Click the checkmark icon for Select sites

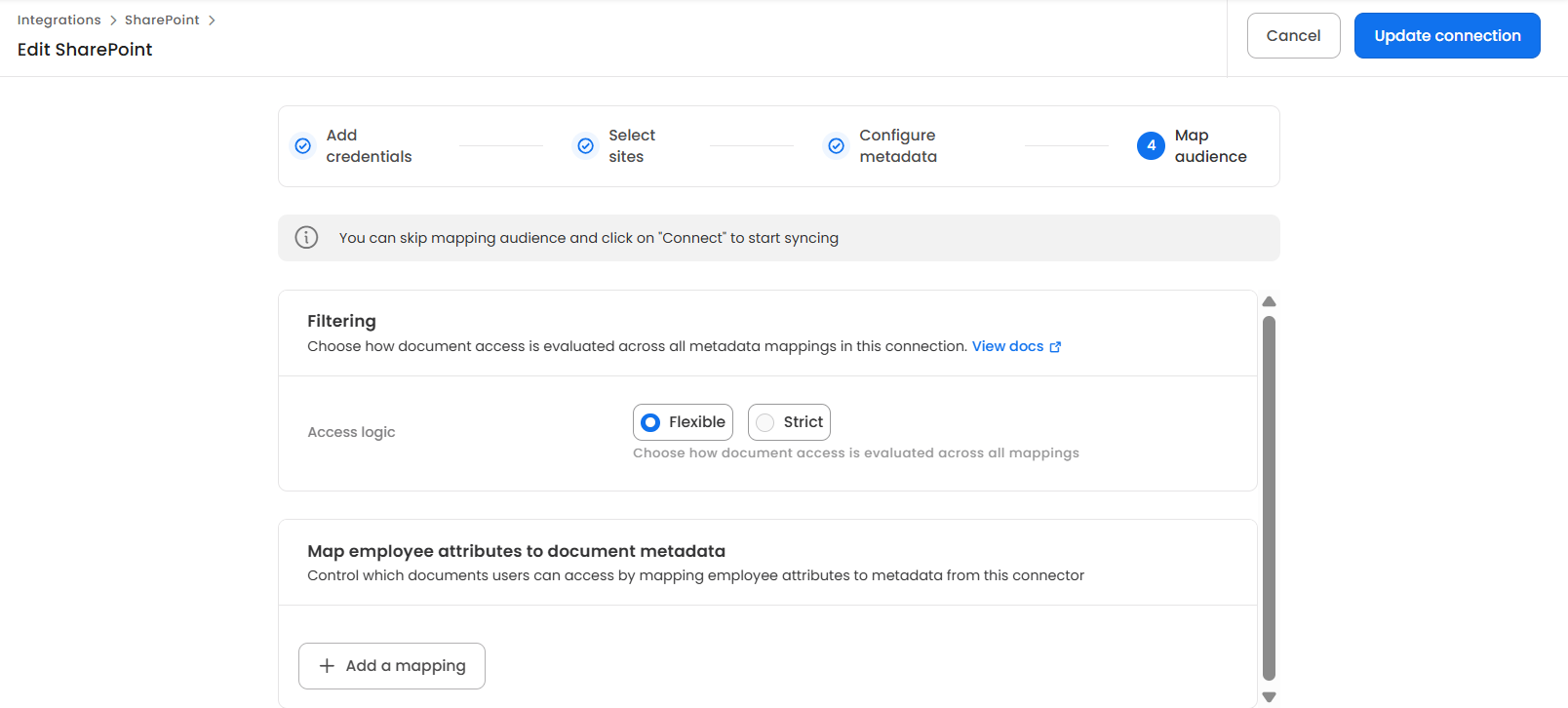click(x=586, y=146)
